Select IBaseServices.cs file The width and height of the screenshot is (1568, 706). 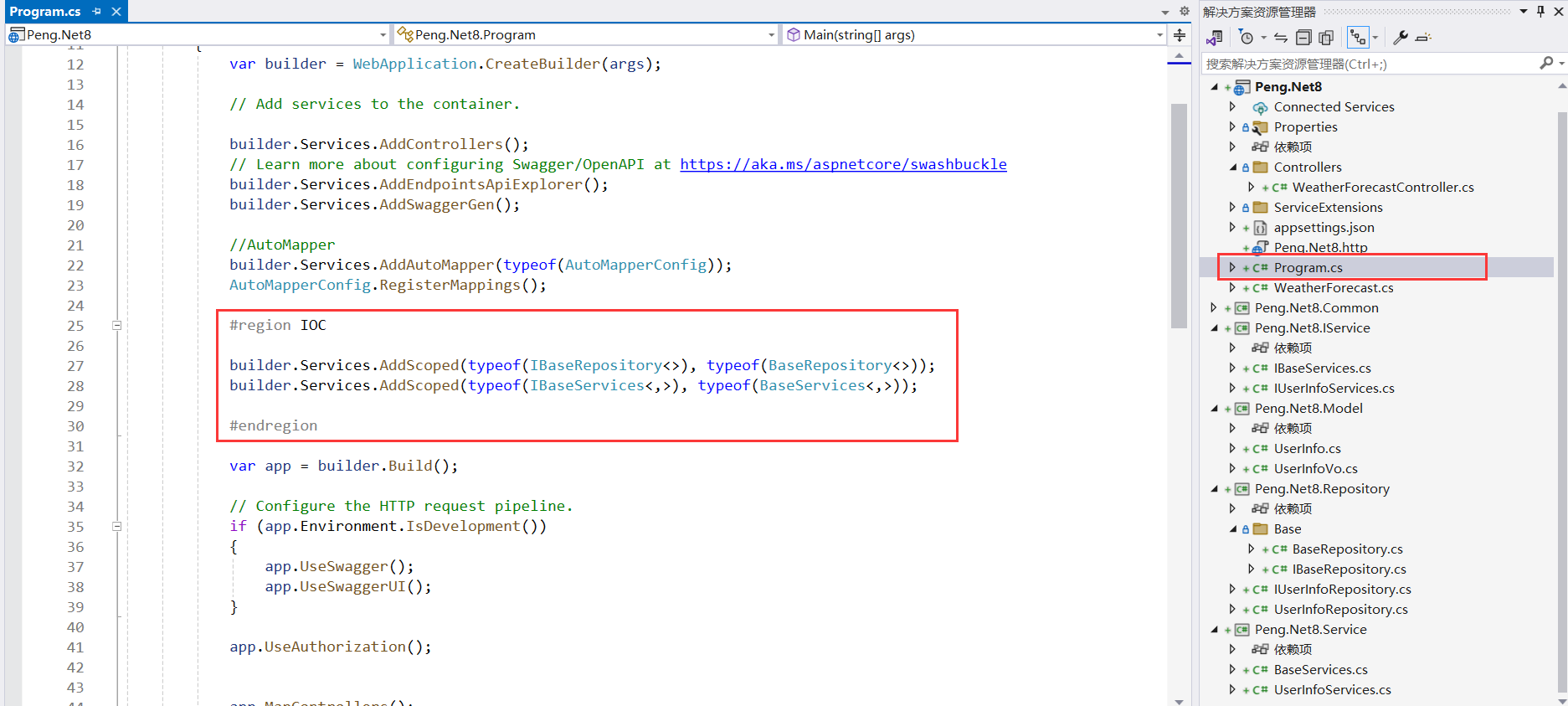1322,368
